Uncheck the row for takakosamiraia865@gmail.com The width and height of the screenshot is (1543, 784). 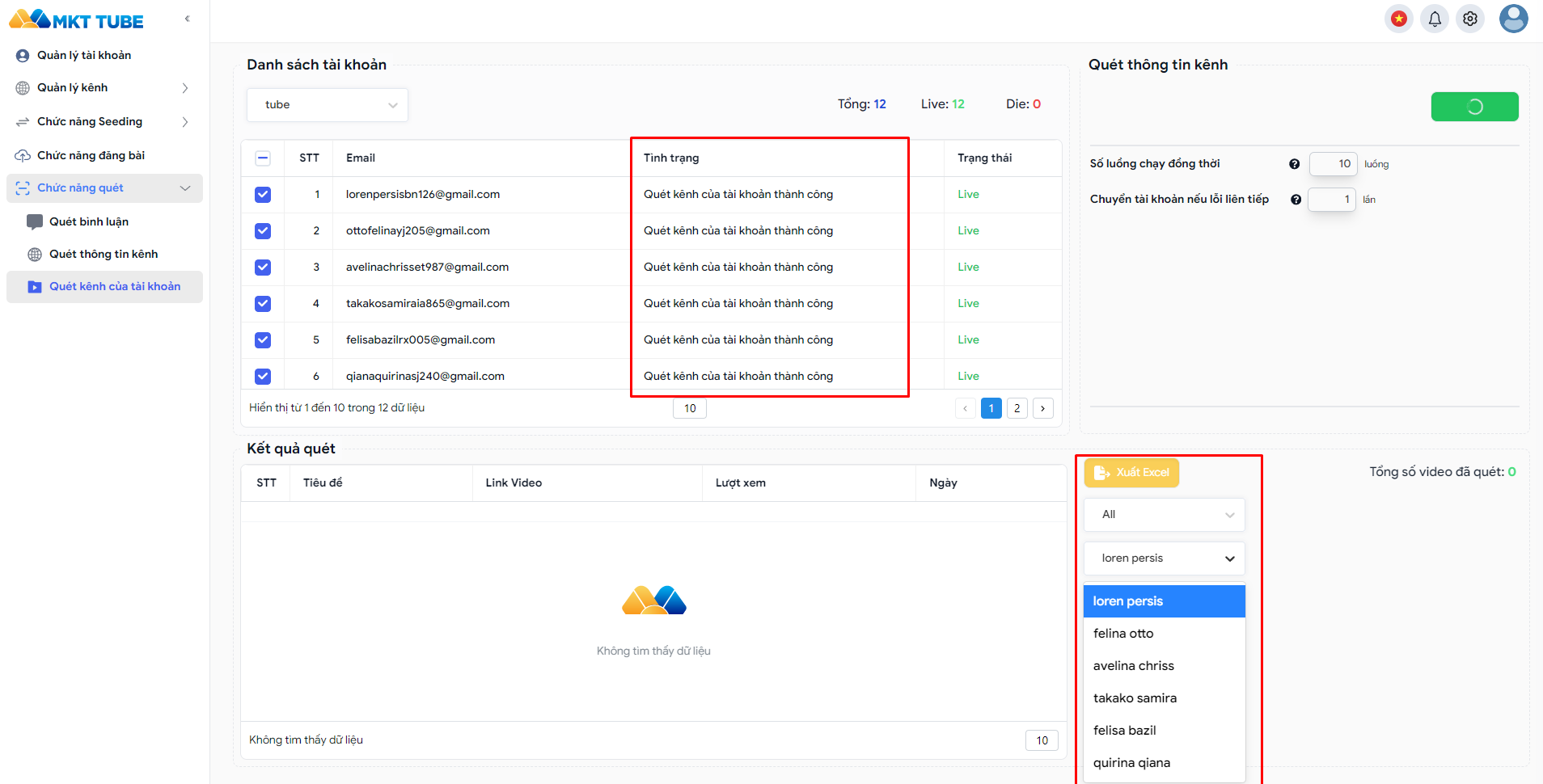pyautogui.click(x=263, y=304)
